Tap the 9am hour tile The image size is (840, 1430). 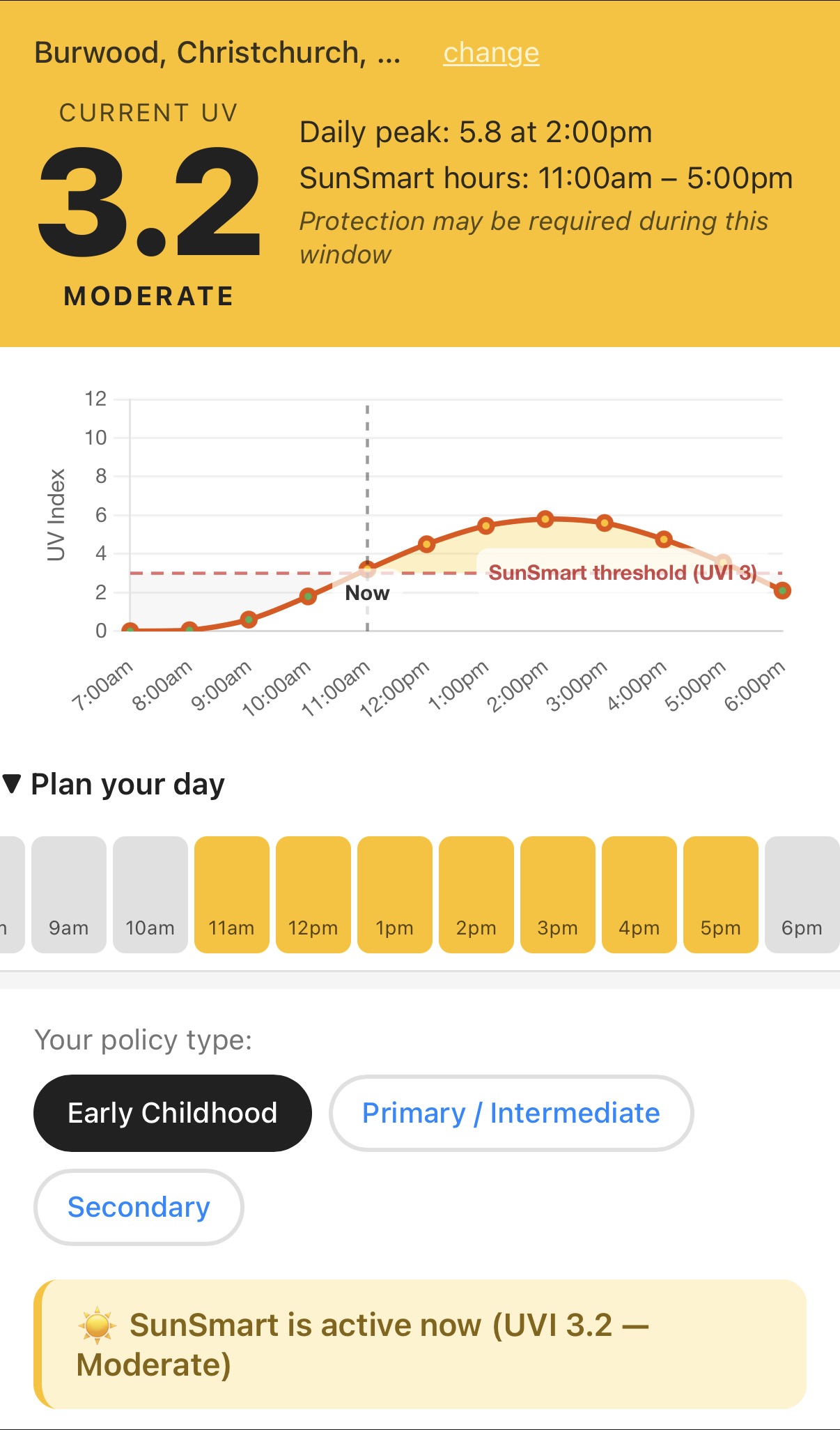(x=69, y=894)
